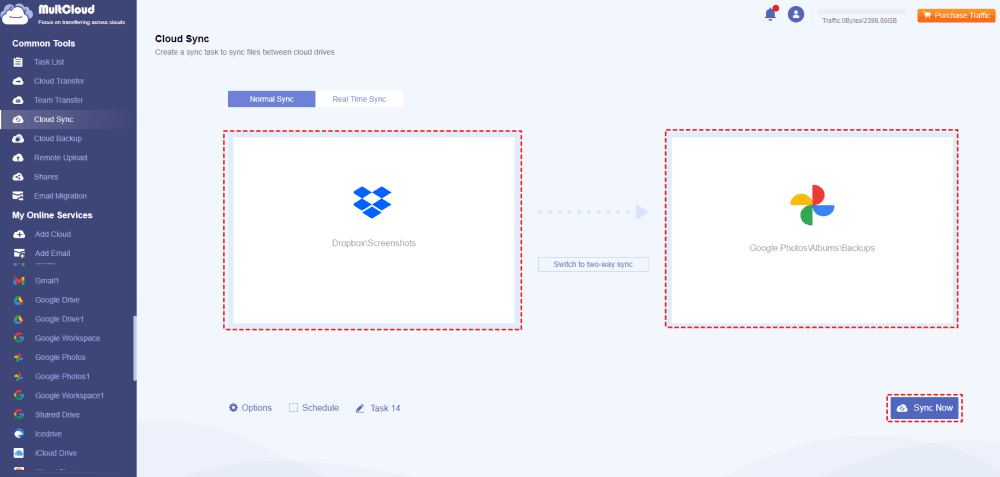The height and width of the screenshot is (477, 1000).
Task: Select the Google Photos\Albums\Backups target box
Action: (812, 231)
